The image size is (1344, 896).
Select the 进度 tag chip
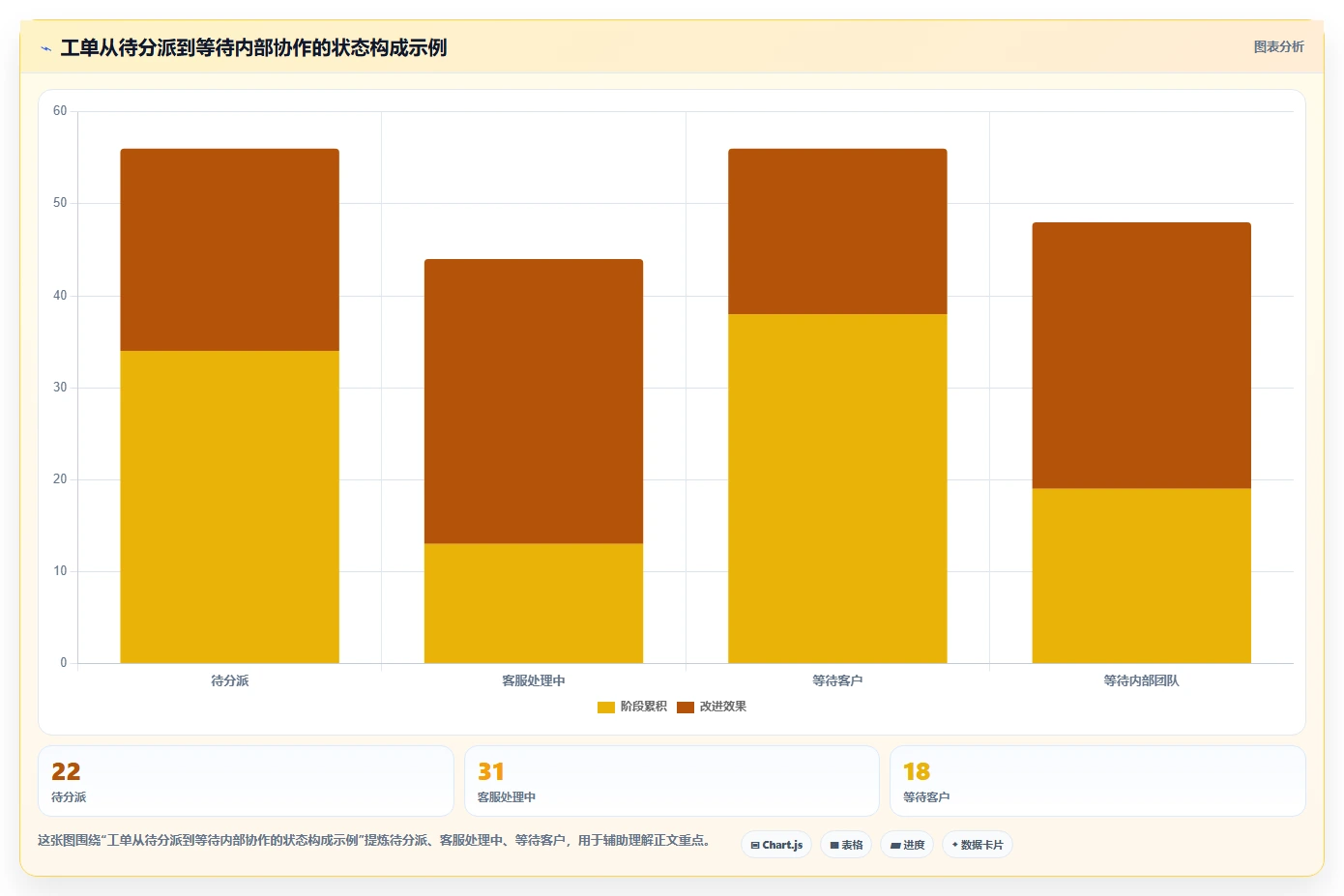coord(907,845)
